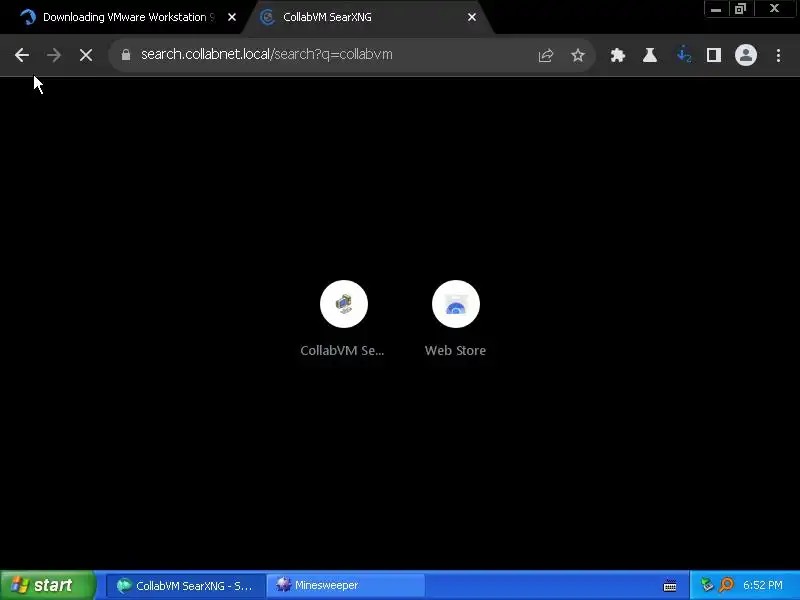Bookmark this page with the star icon

(x=578, y=55)
